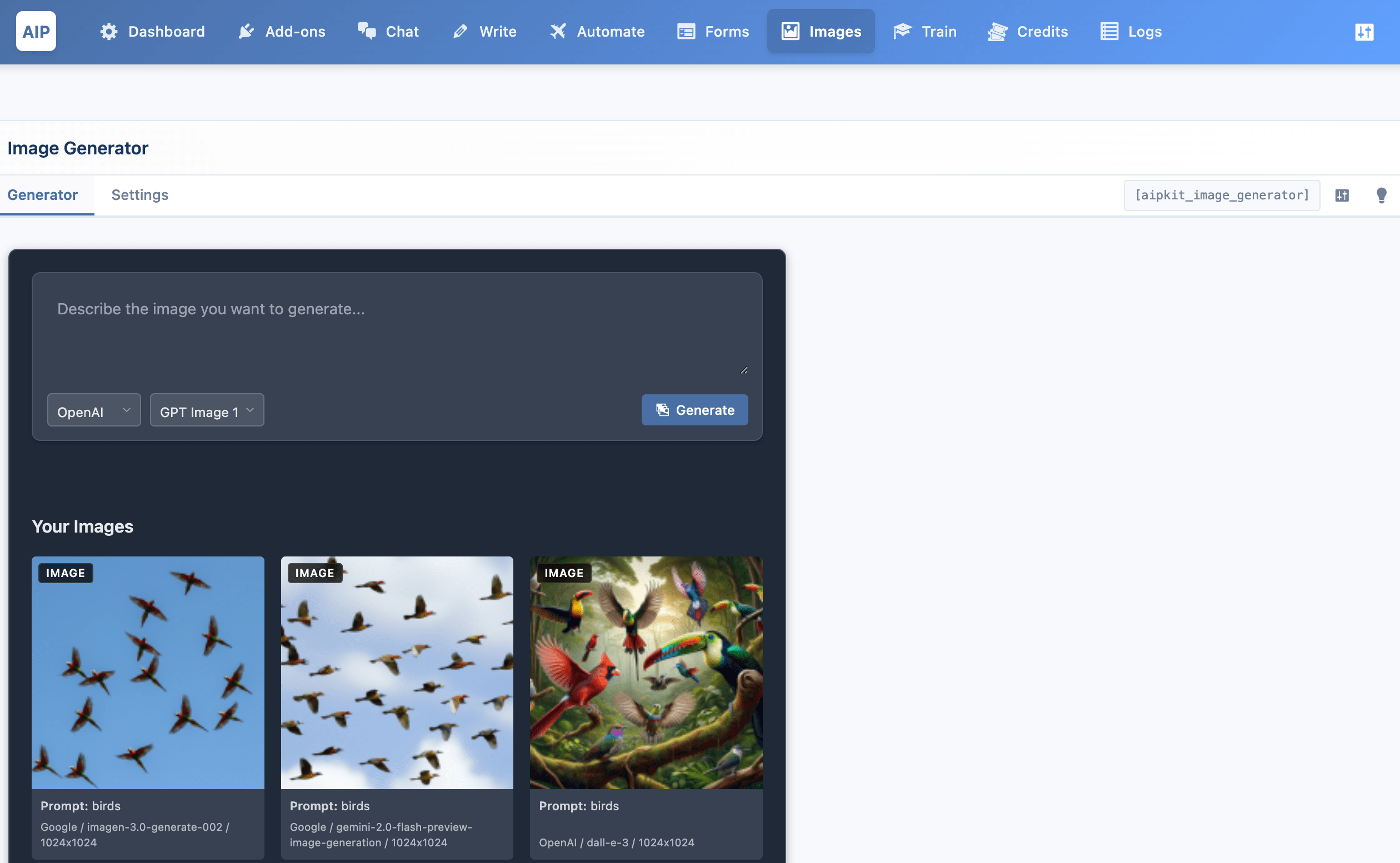Navigate to Write section
The image size is (1400, 863).
tap(484, 32)
